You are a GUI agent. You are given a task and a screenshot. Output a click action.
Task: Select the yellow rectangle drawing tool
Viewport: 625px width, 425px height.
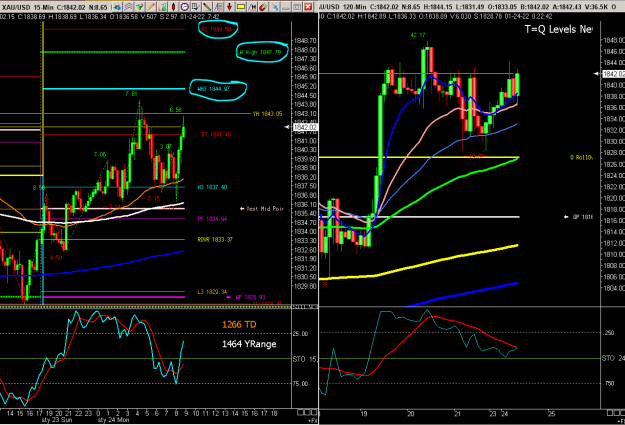pyautogui.click(x=241, y=7)
